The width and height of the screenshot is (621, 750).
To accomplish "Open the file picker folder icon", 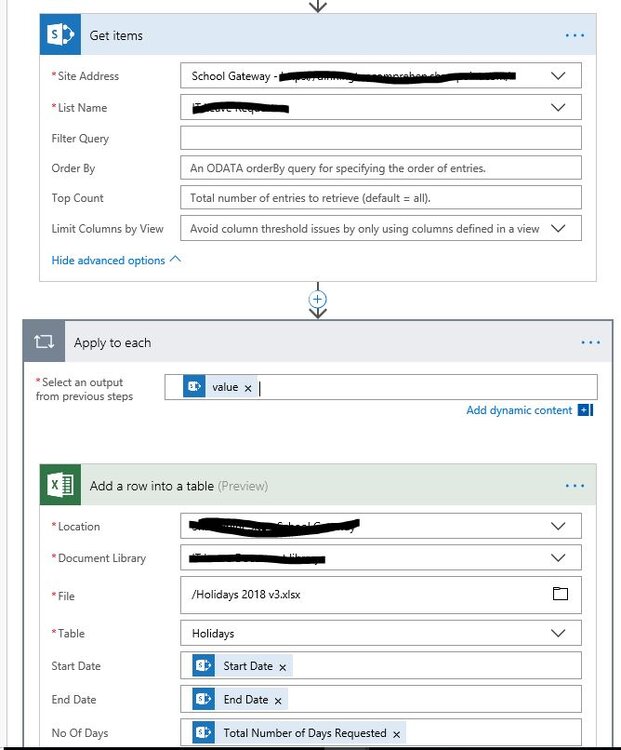I will pos(560,594).
